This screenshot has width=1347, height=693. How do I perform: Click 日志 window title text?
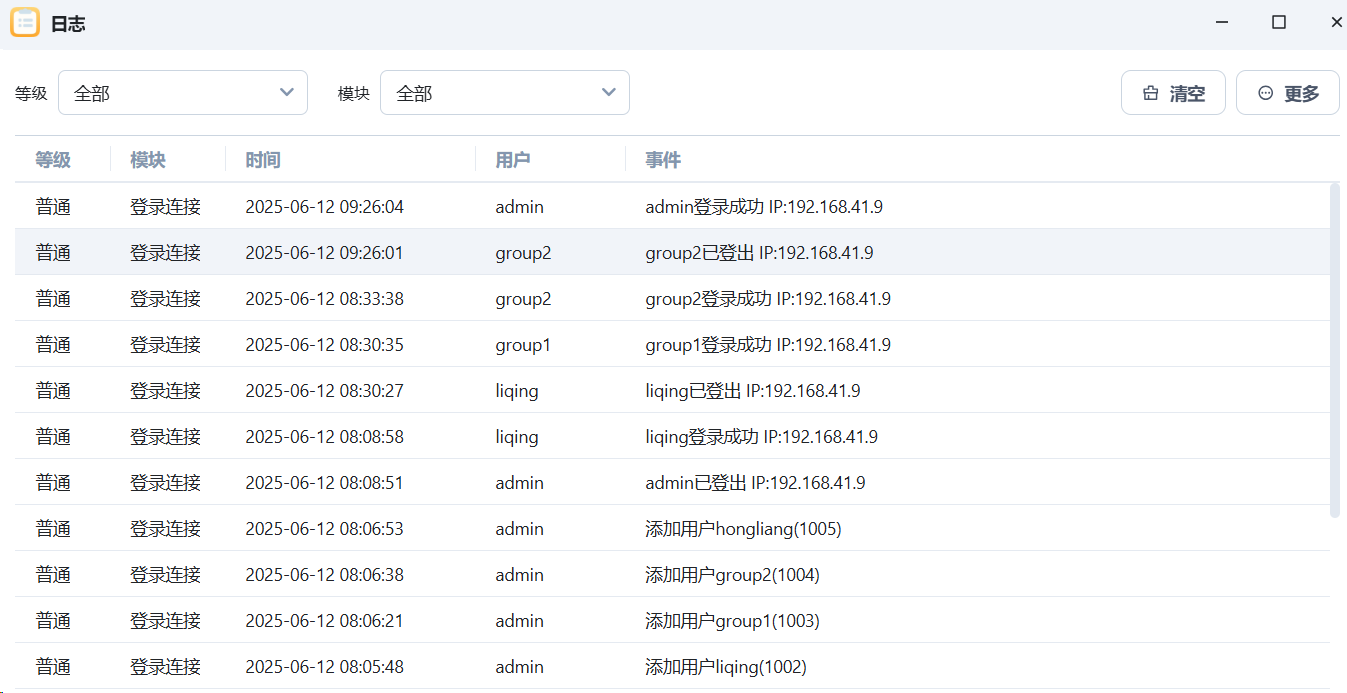point(68,23)
